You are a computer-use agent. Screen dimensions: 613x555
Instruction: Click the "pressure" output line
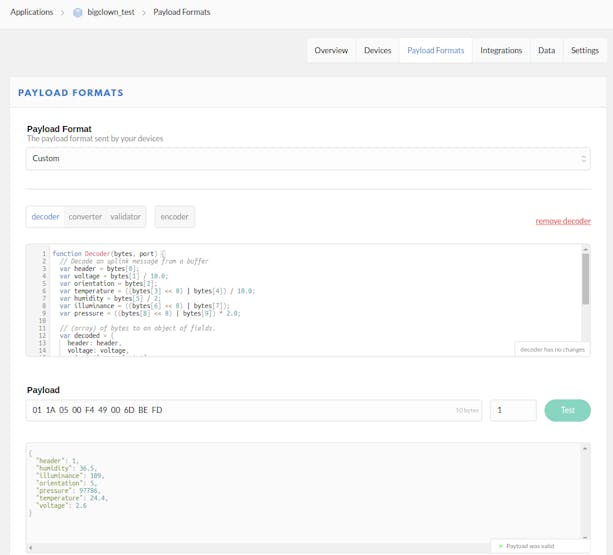coord(68,491)
